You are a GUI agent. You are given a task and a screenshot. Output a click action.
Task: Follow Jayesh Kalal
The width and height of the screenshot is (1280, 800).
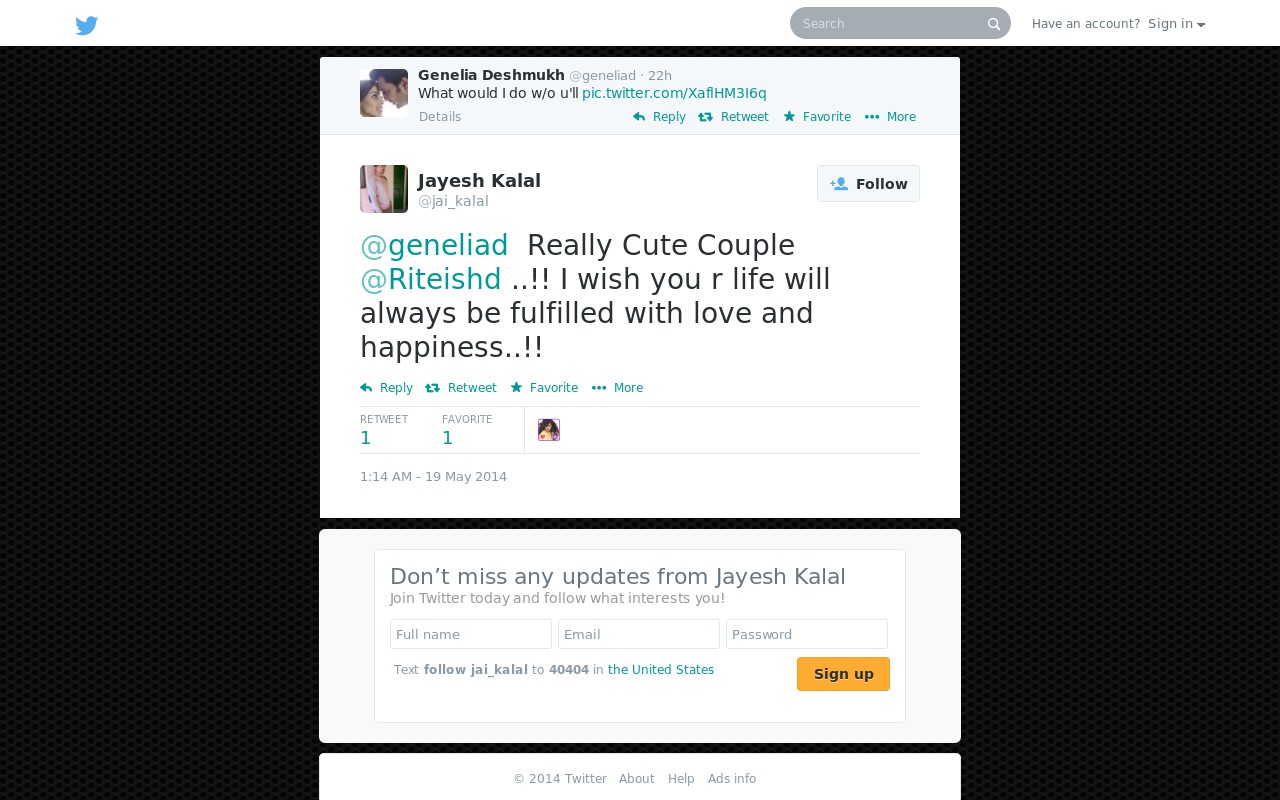(868, 184)
